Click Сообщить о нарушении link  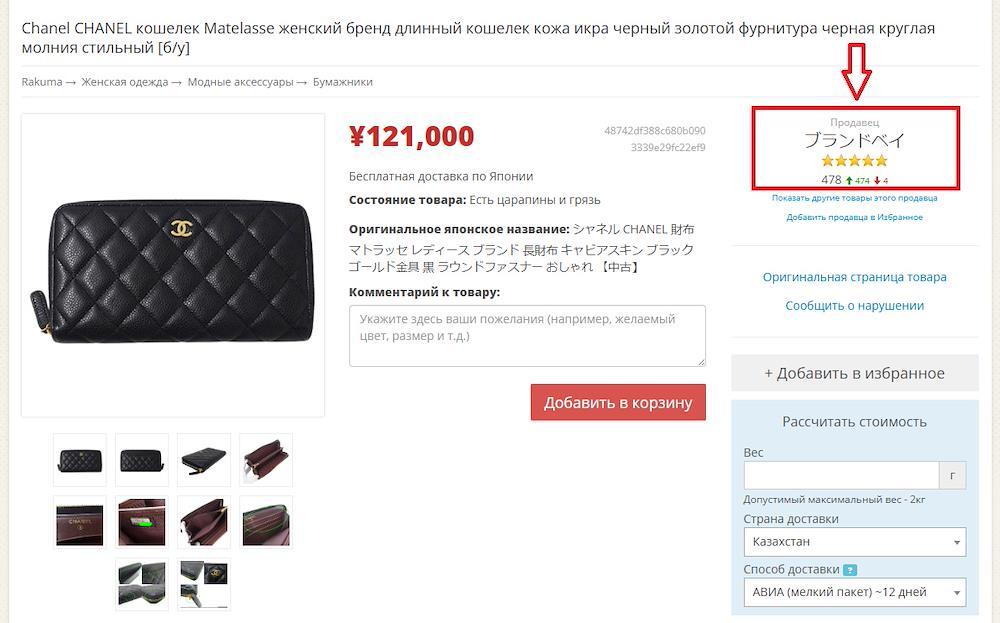pos(855,306)
